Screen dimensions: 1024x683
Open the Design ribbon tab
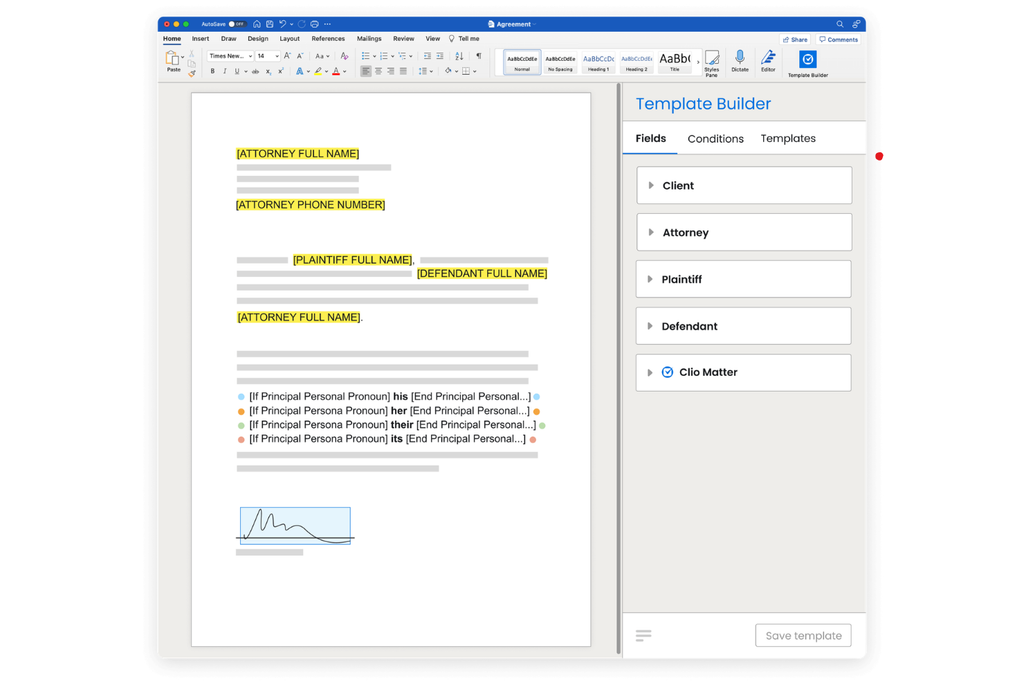click(258, 39)
